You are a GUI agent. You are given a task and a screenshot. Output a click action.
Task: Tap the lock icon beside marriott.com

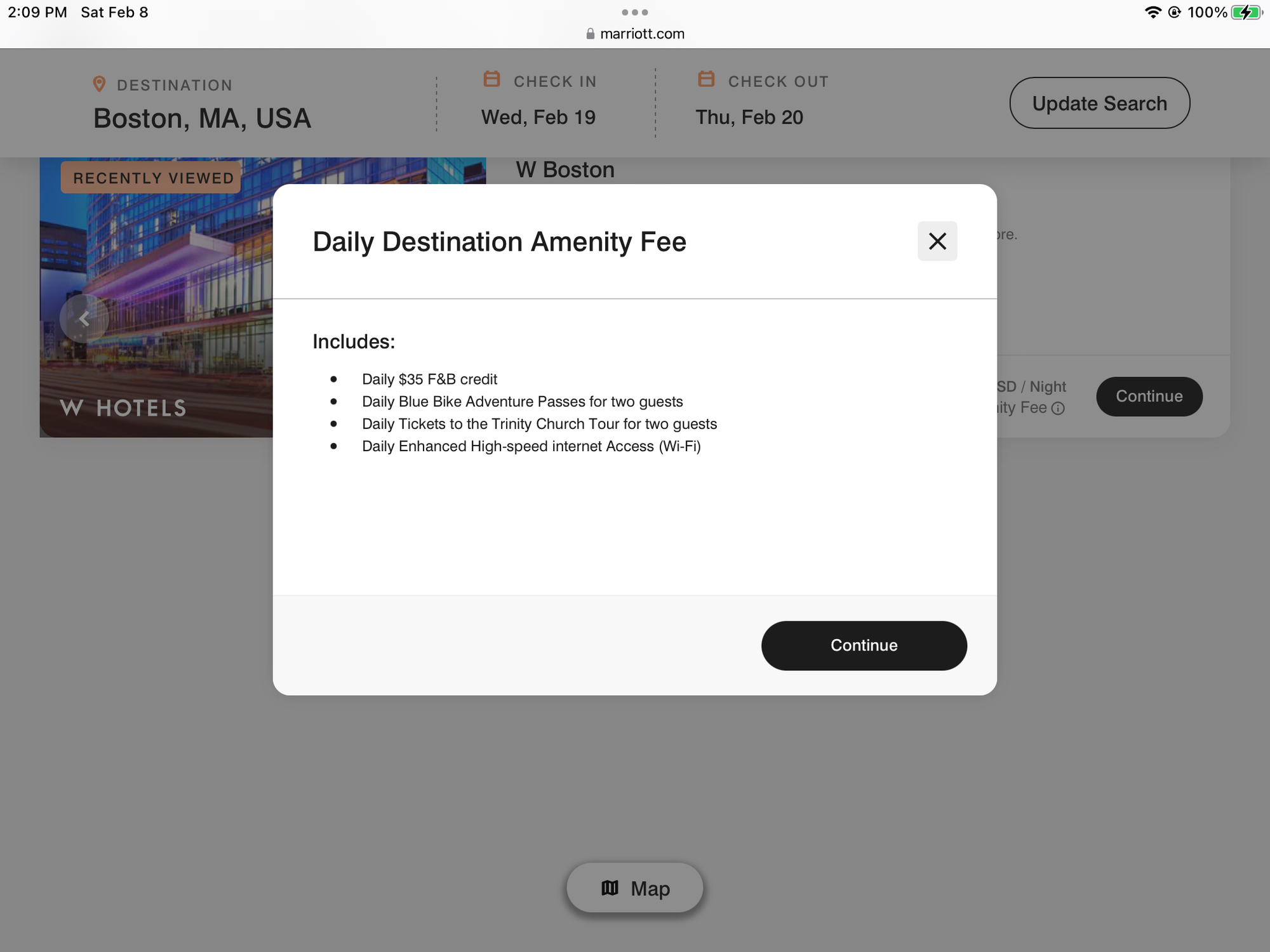(x=591, y=34)
